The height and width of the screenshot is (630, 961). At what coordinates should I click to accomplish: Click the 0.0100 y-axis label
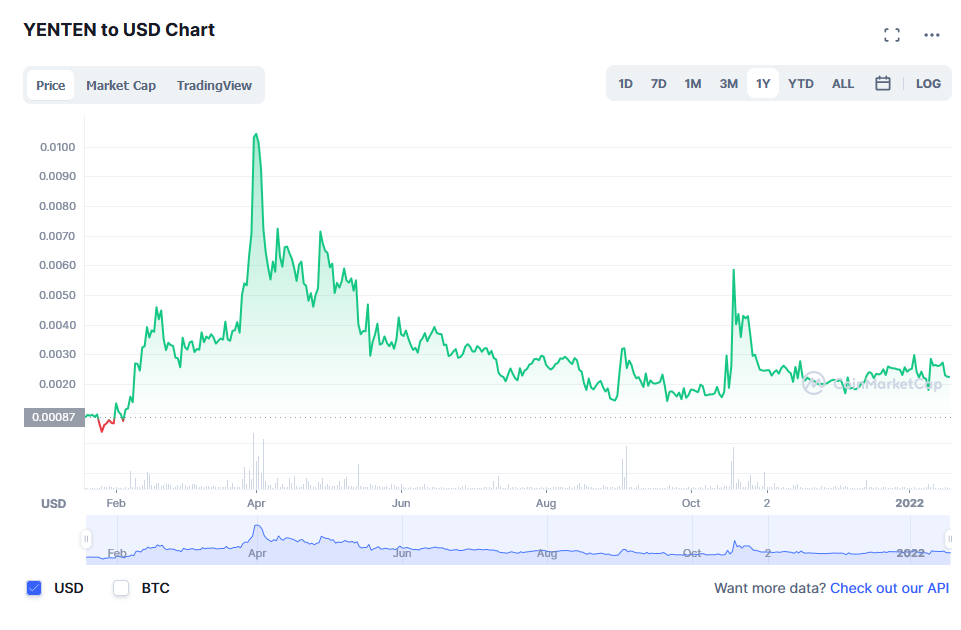point(58,147)
